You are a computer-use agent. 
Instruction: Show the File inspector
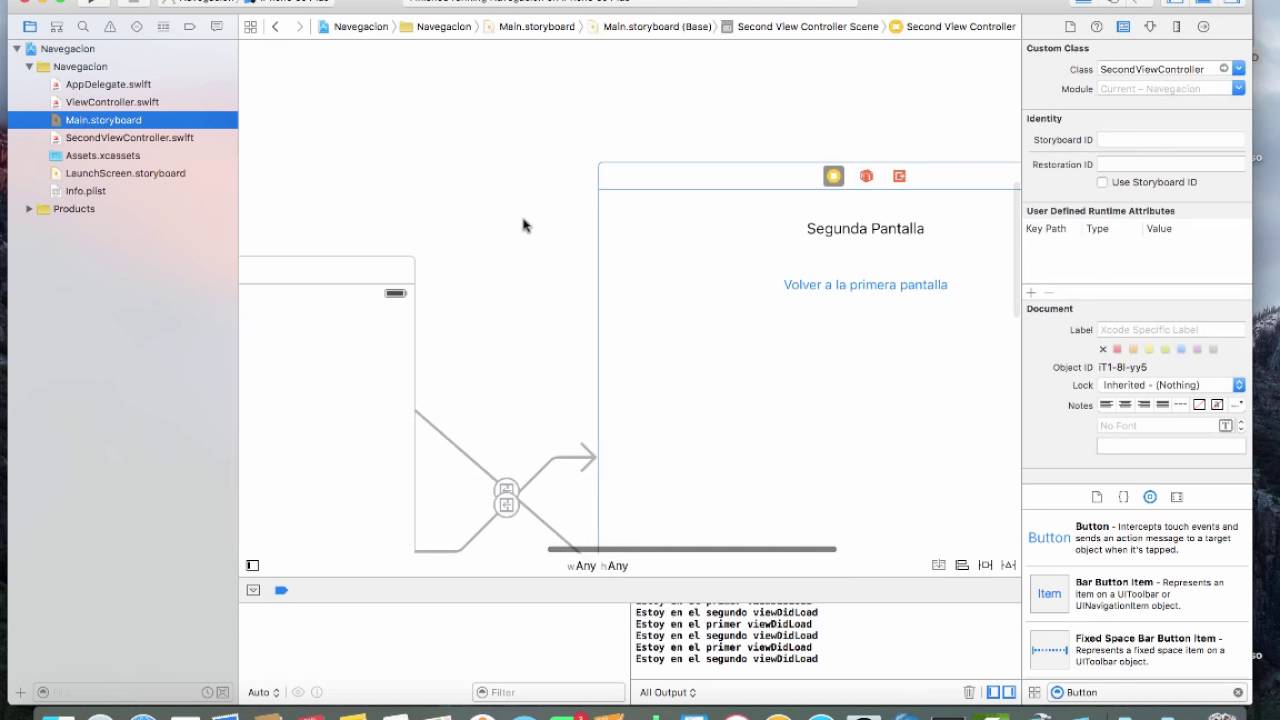[x=1070, y=27]
